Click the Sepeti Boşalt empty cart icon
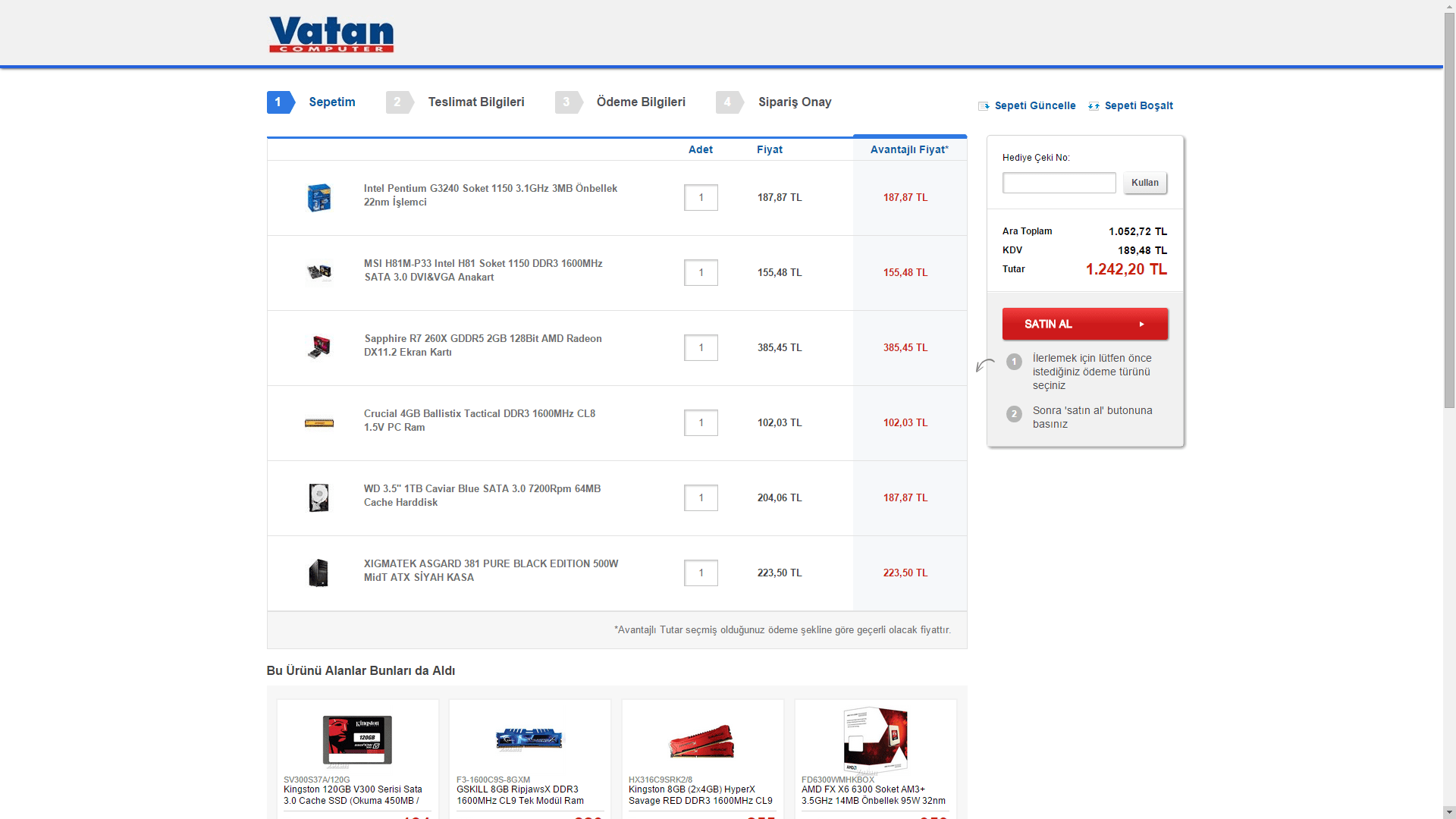The height and width of the screenshot is (819, 1456). coord(1094,106)
